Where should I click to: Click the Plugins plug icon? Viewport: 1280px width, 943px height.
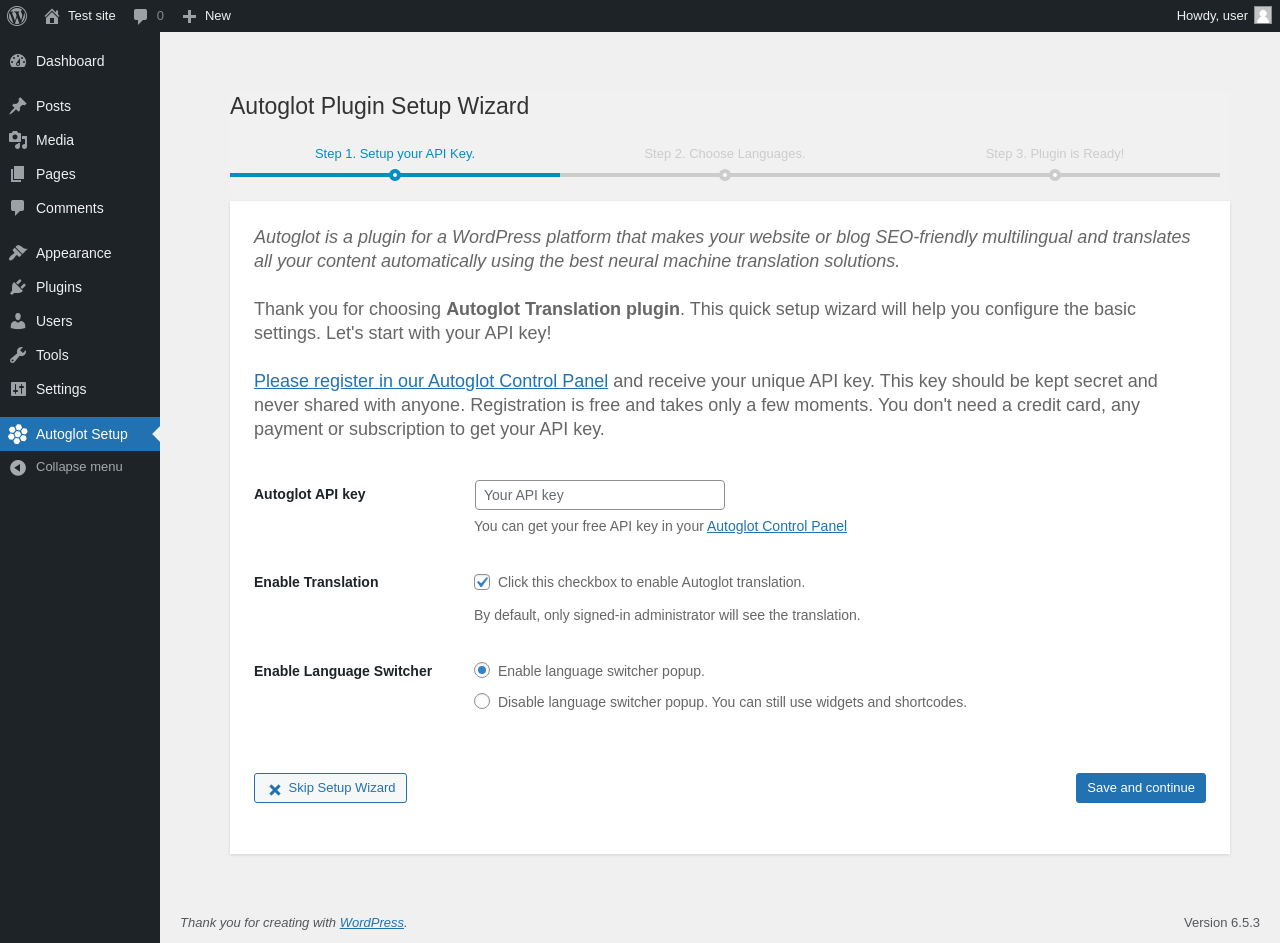click(x=18, y=287)
